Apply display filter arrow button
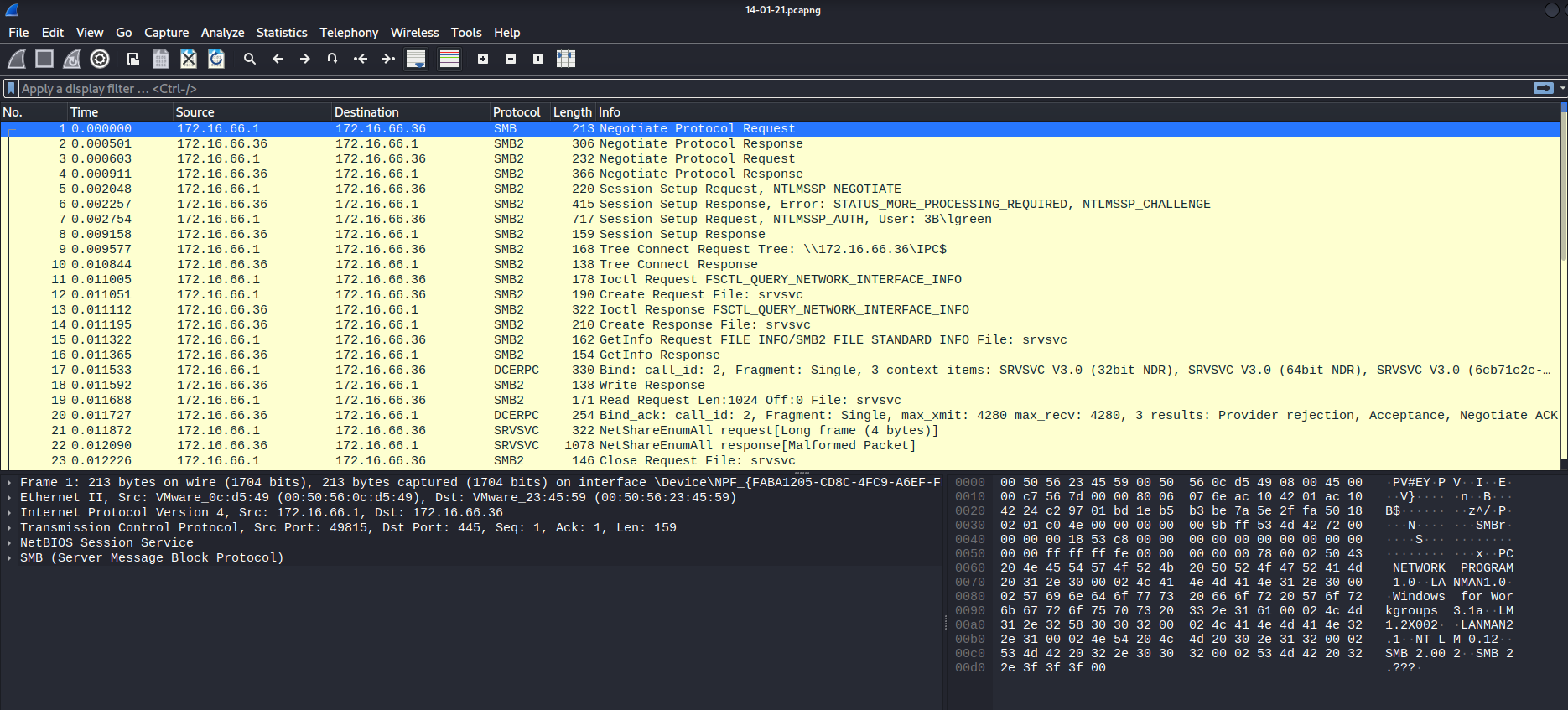Viewport: 1568px width, 710px height. (1543, 88)
